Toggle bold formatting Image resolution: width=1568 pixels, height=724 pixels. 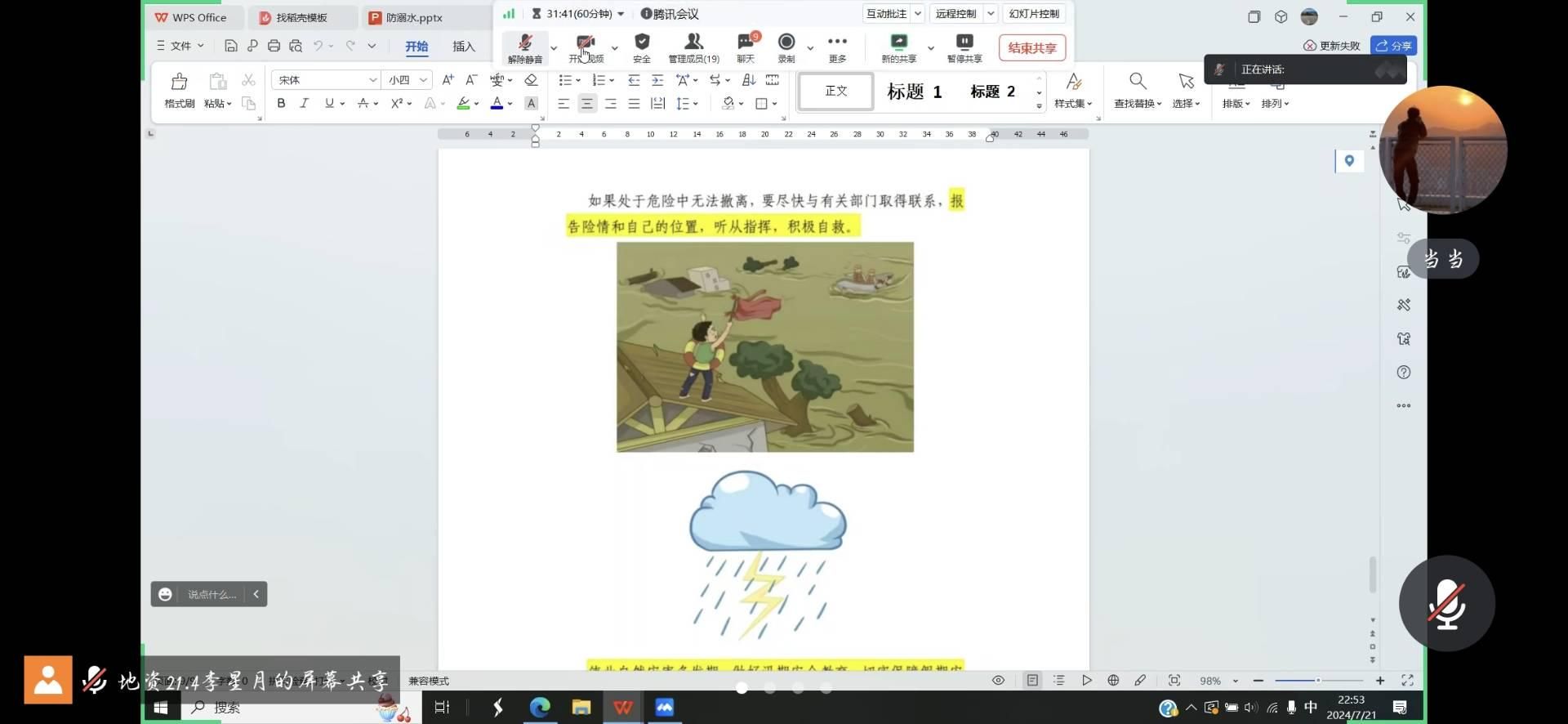coord(281,103)
